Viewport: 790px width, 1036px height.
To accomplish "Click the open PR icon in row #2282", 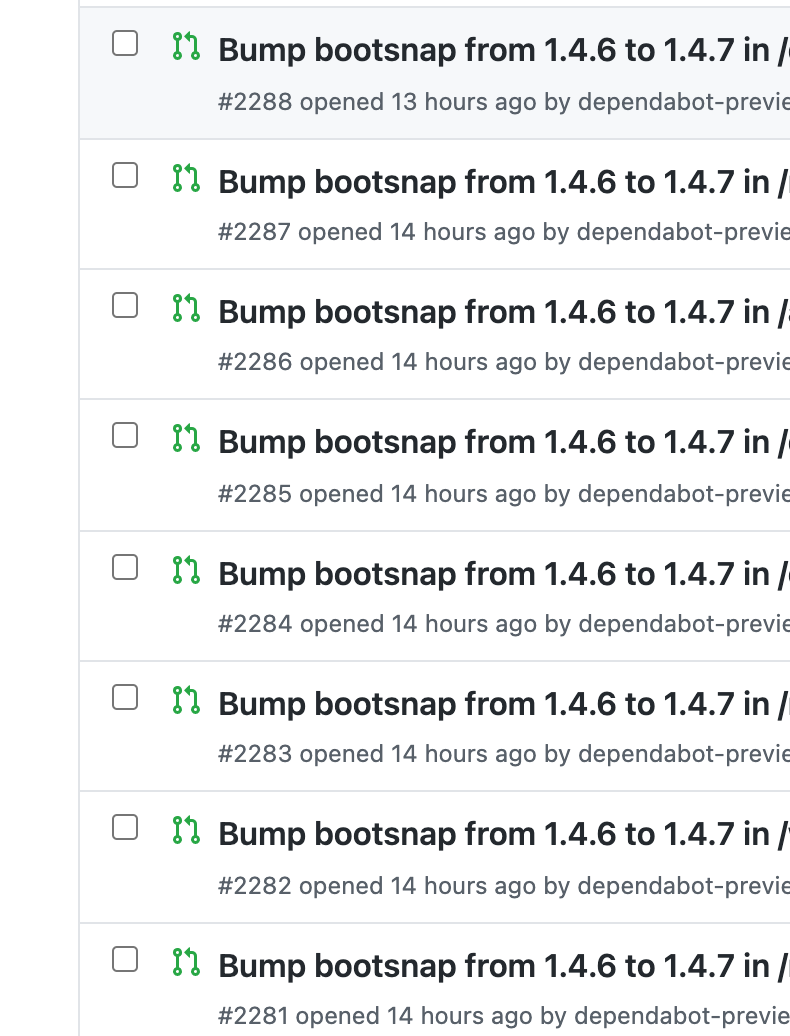I will click(186, 831).
